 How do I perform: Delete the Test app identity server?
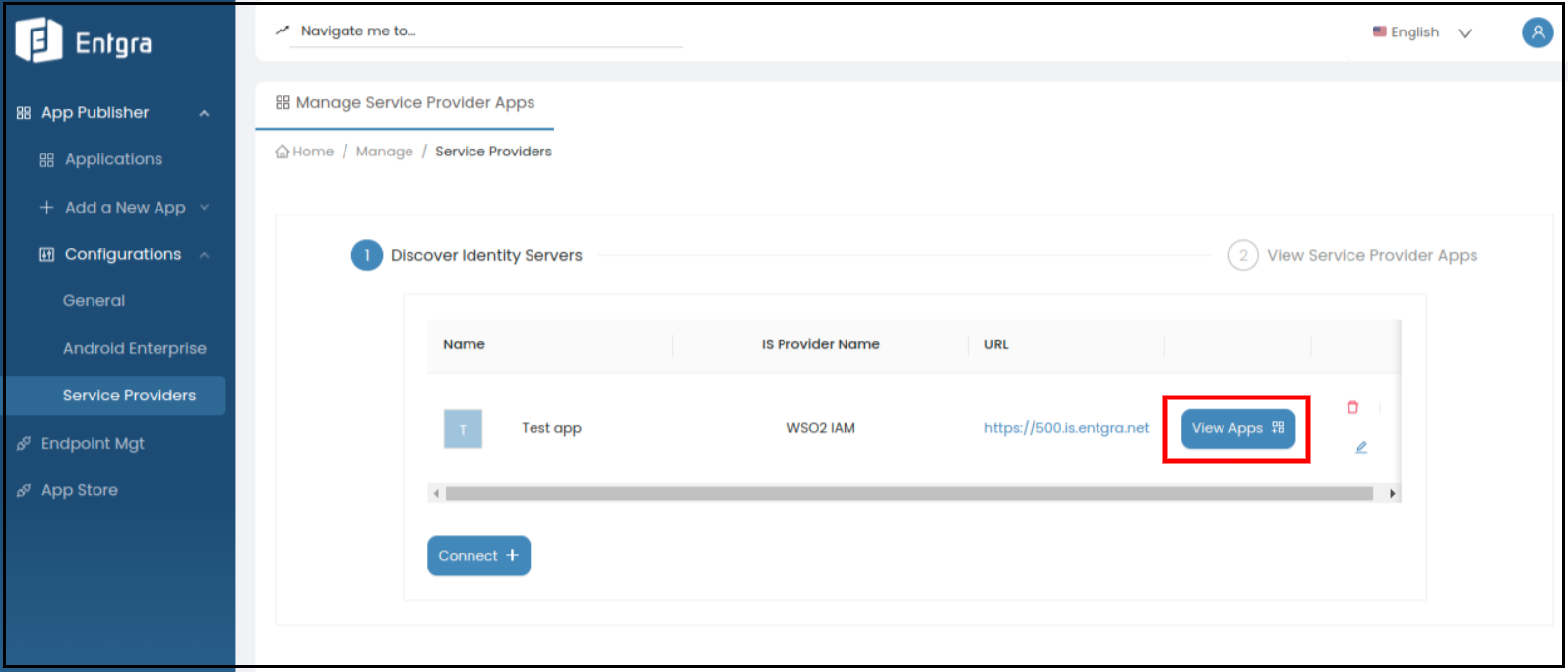coord(1352,407)
